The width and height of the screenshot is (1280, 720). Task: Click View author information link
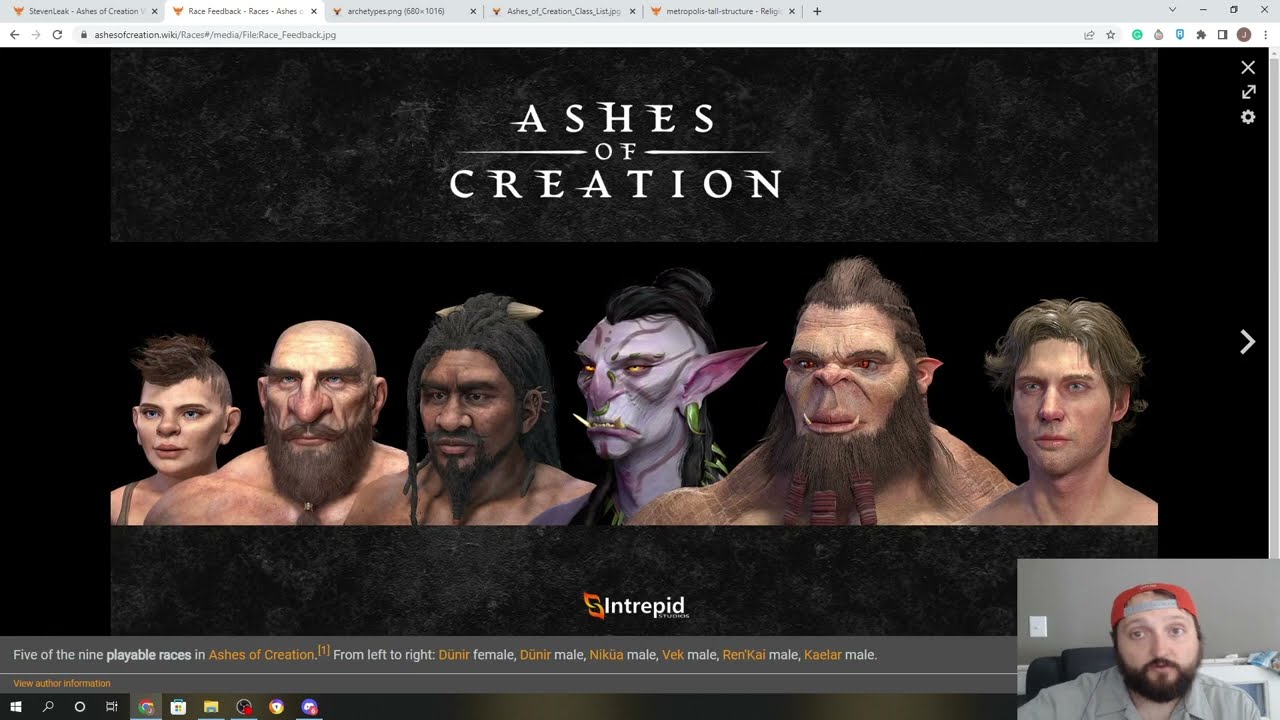pyautogui.click(x=62, y=683)
